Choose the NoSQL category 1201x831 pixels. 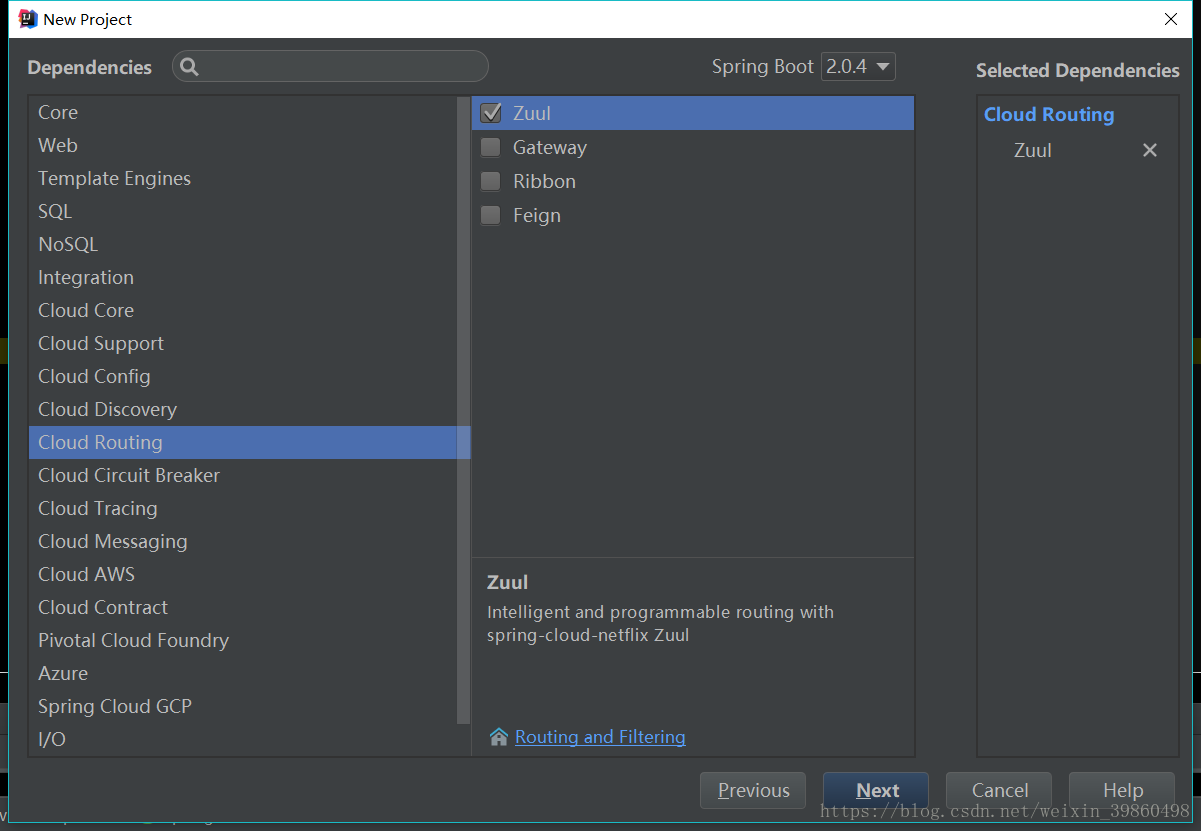pos(243,244)
